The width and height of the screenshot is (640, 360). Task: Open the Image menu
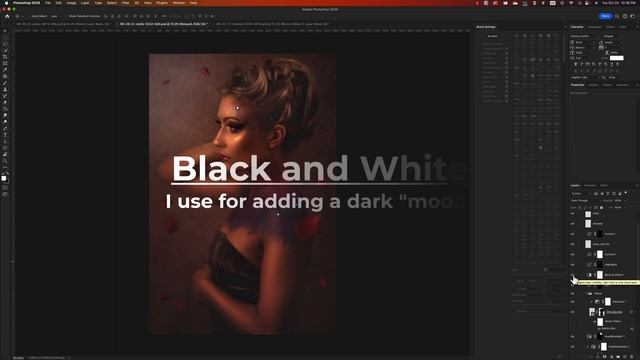[71, 3]
